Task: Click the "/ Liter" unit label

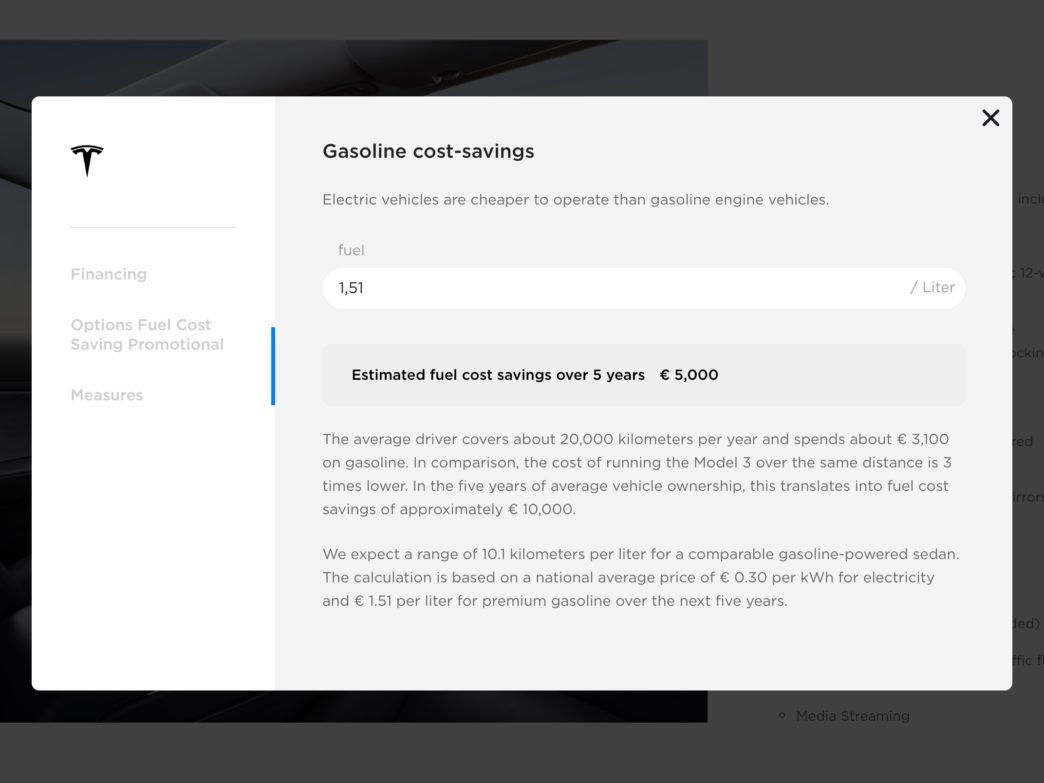Action: pyautogui.click(x=932, y=288)
